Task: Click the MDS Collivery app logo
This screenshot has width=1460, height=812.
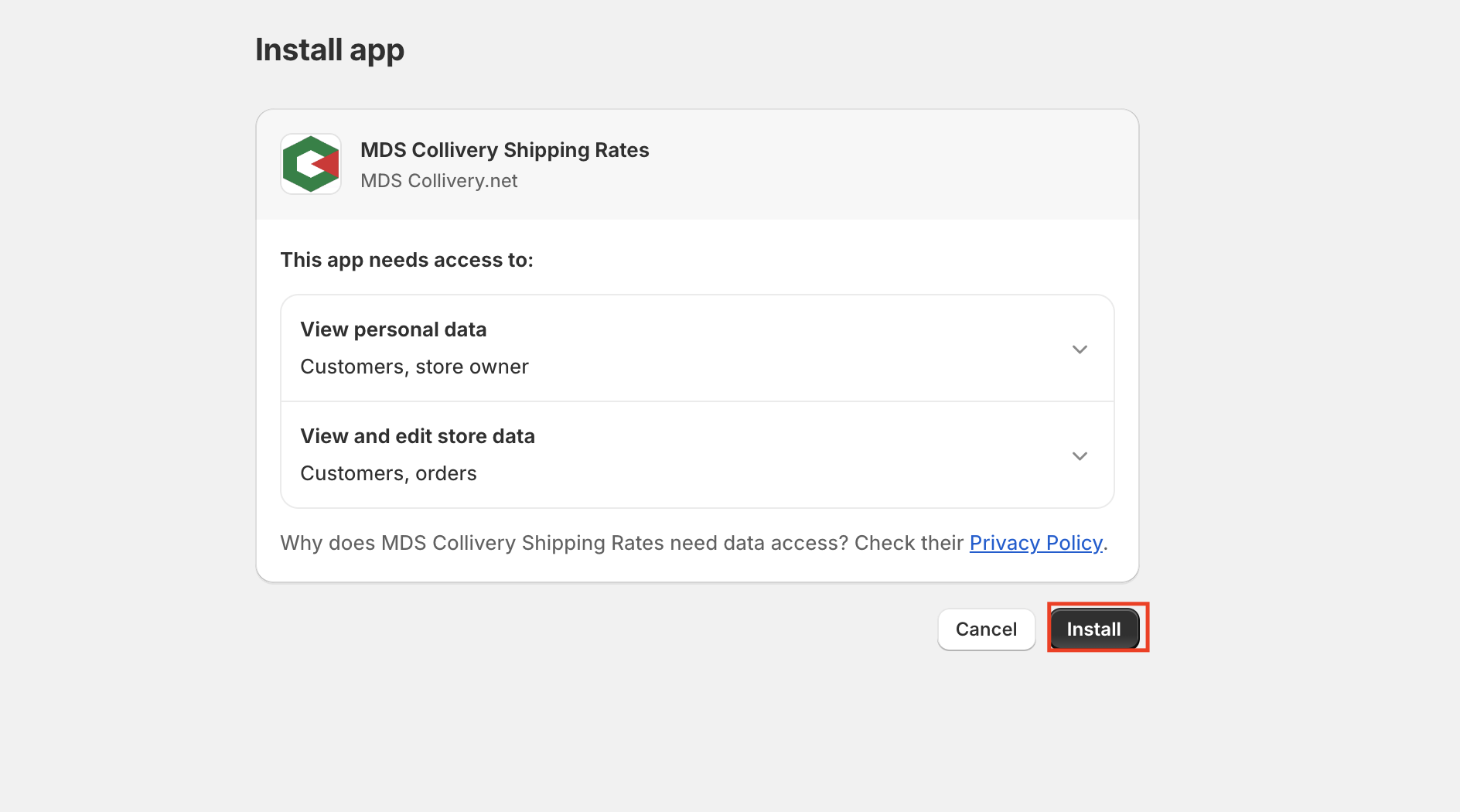Action: tap(311, 164)
